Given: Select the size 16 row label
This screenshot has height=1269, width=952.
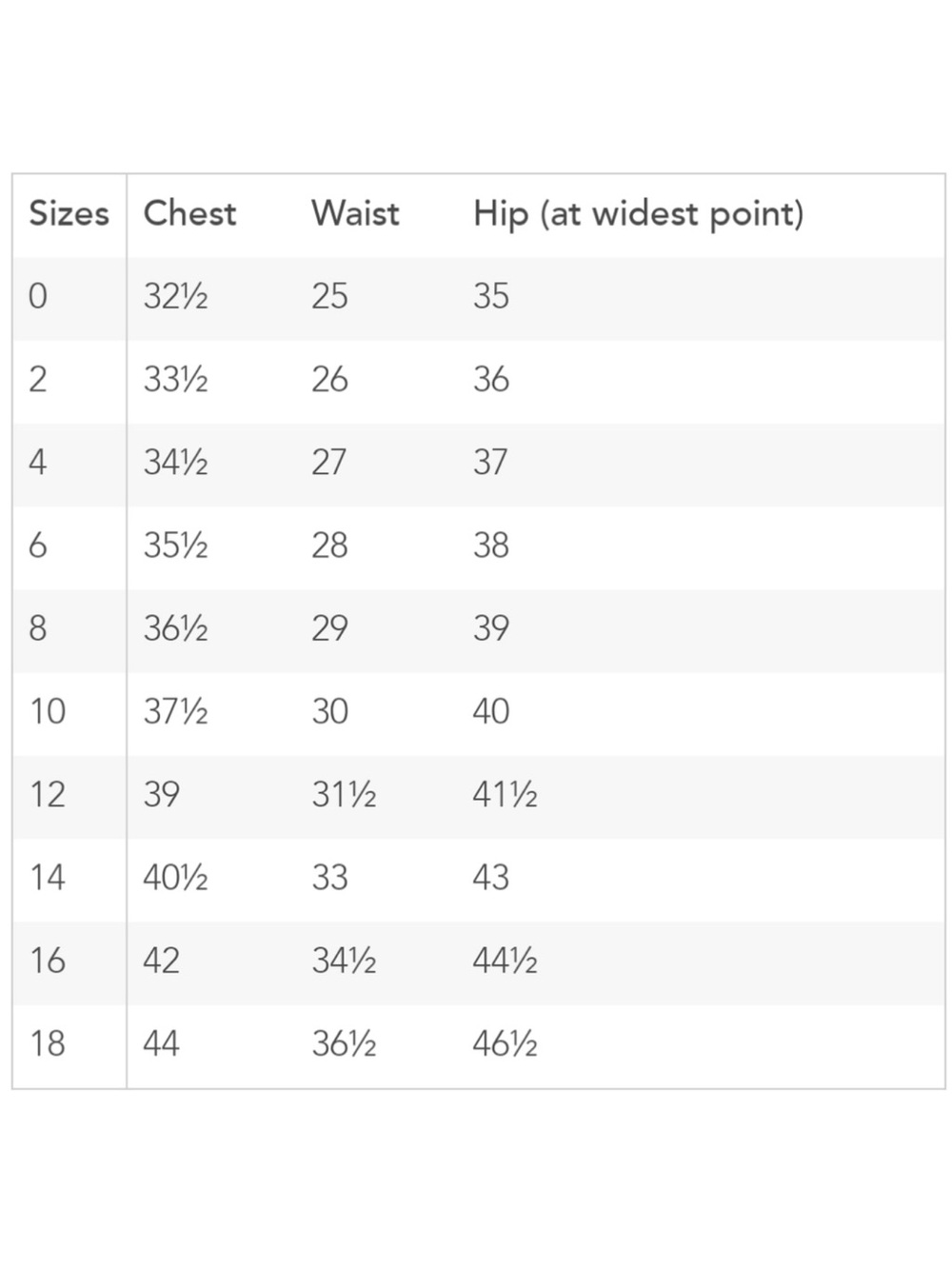Looking at the screenshot, I should [x=48, y=960].
